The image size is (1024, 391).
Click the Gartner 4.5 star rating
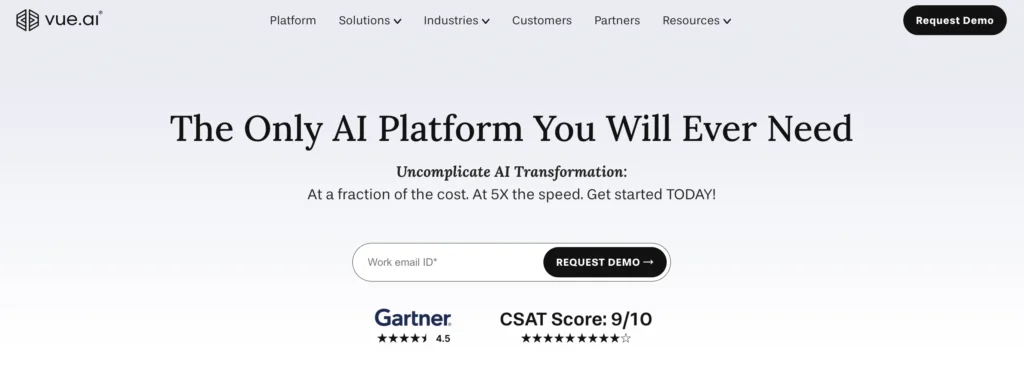[x=413, y=338]
